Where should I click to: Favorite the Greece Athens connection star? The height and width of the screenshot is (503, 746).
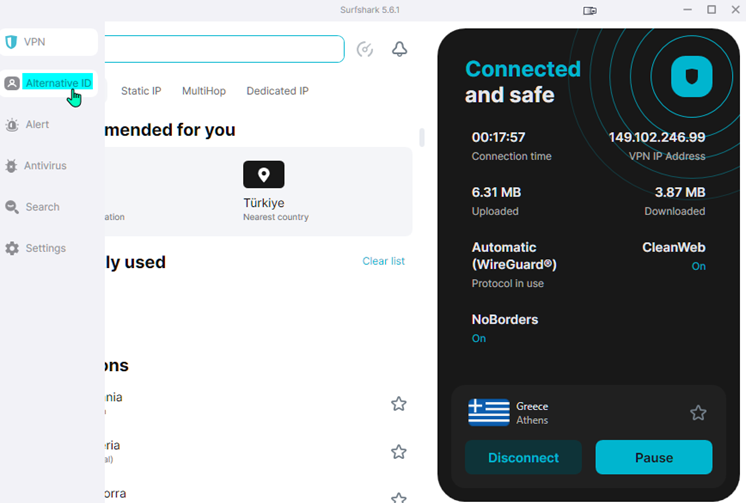tap(698, 413)
